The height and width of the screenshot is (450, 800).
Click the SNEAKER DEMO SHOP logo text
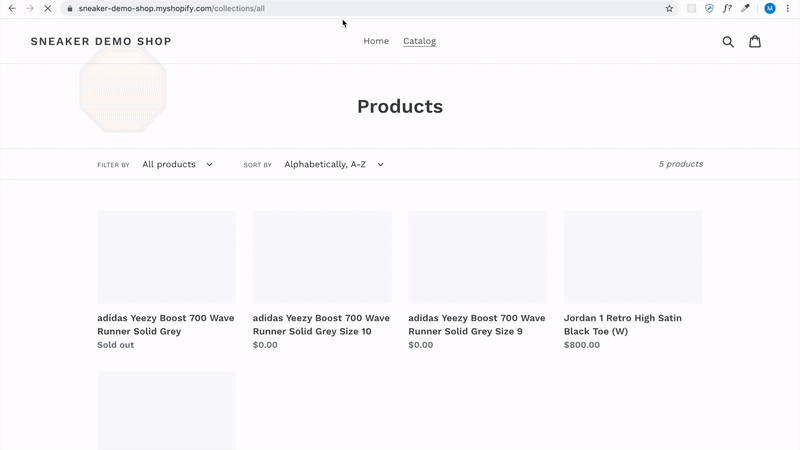point(101,41)
